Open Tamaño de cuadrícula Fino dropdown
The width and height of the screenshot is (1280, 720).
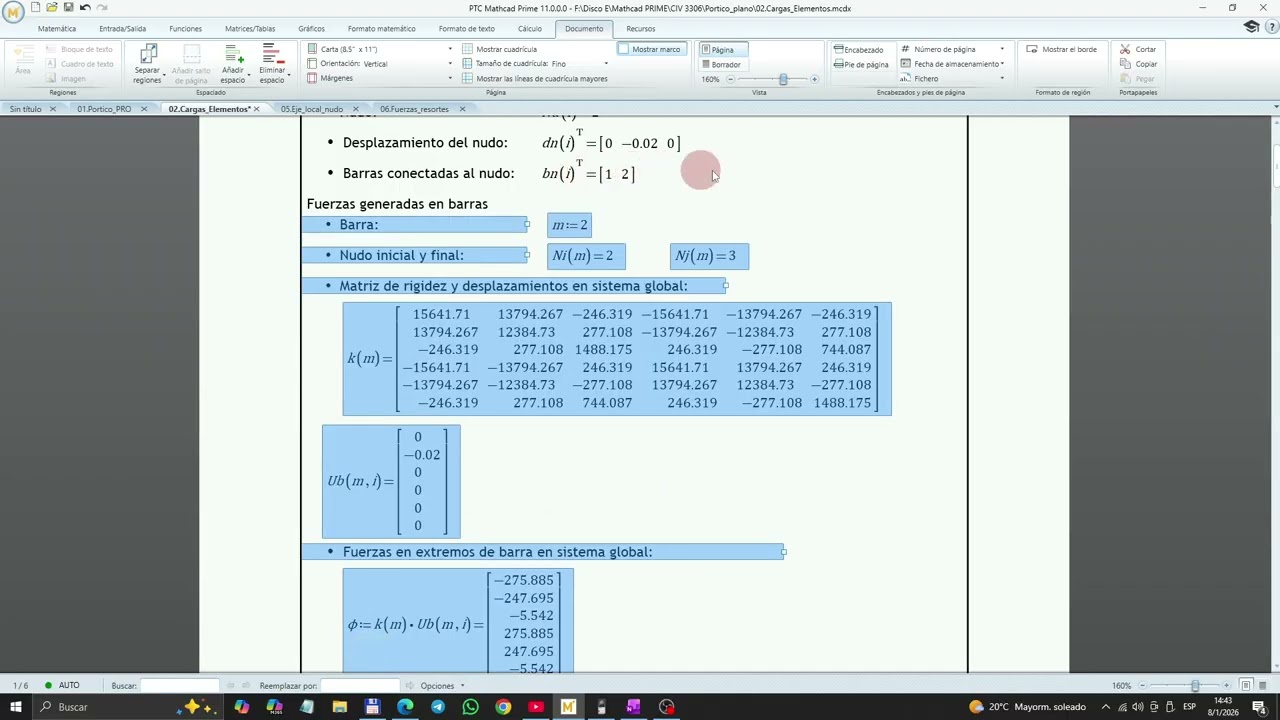[x=605, y=64]
